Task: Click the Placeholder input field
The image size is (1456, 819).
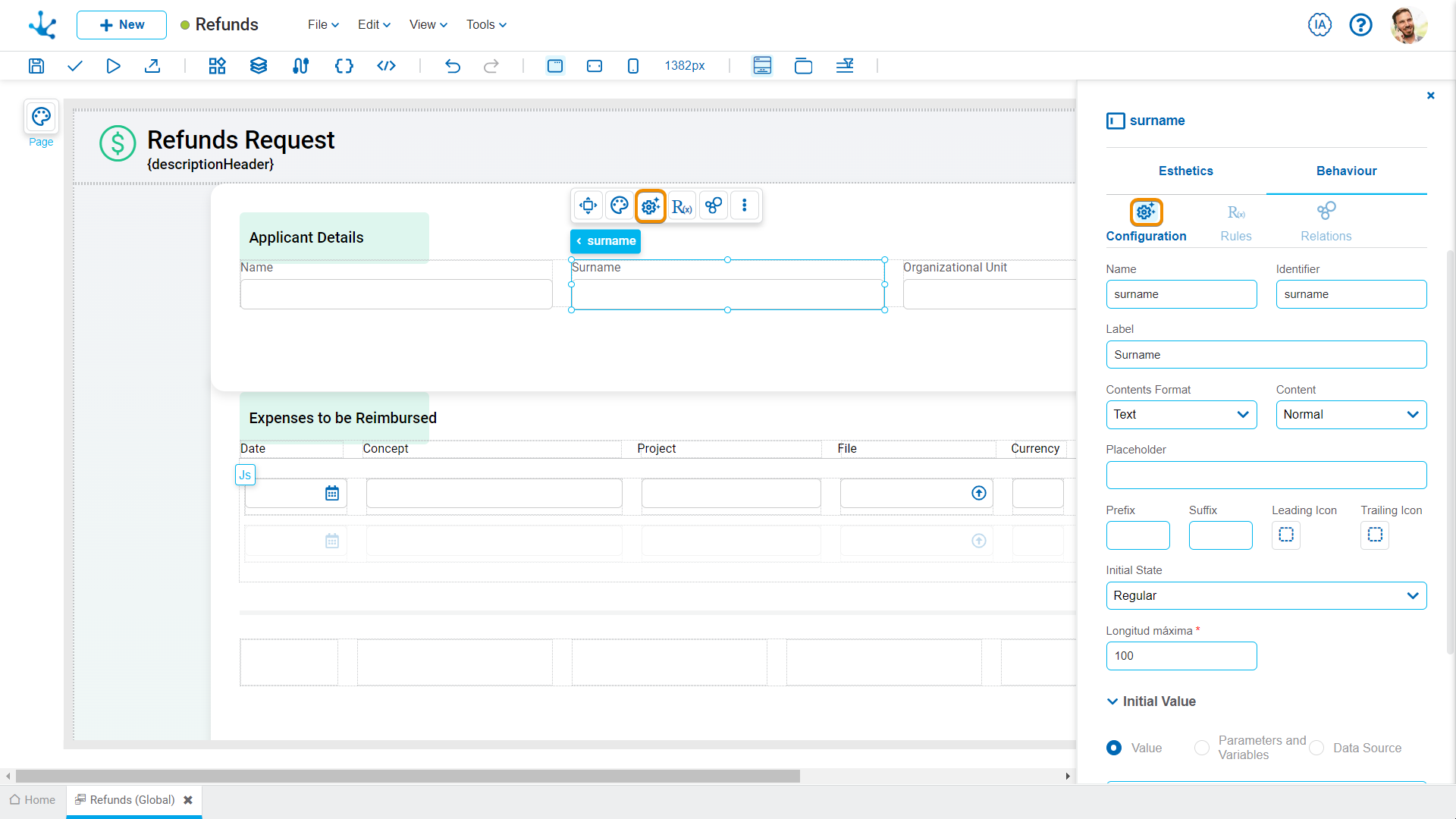Action: (1266, 475)
